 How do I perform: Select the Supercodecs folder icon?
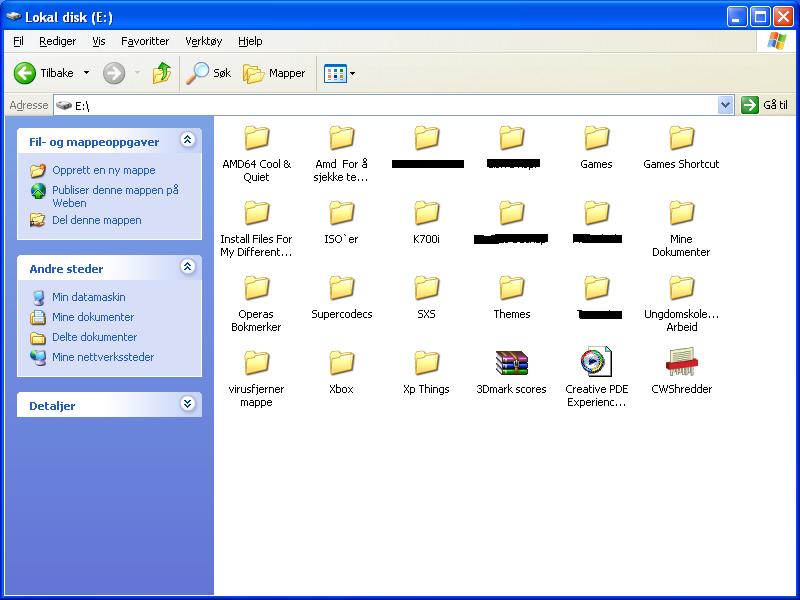coord(342,288)
